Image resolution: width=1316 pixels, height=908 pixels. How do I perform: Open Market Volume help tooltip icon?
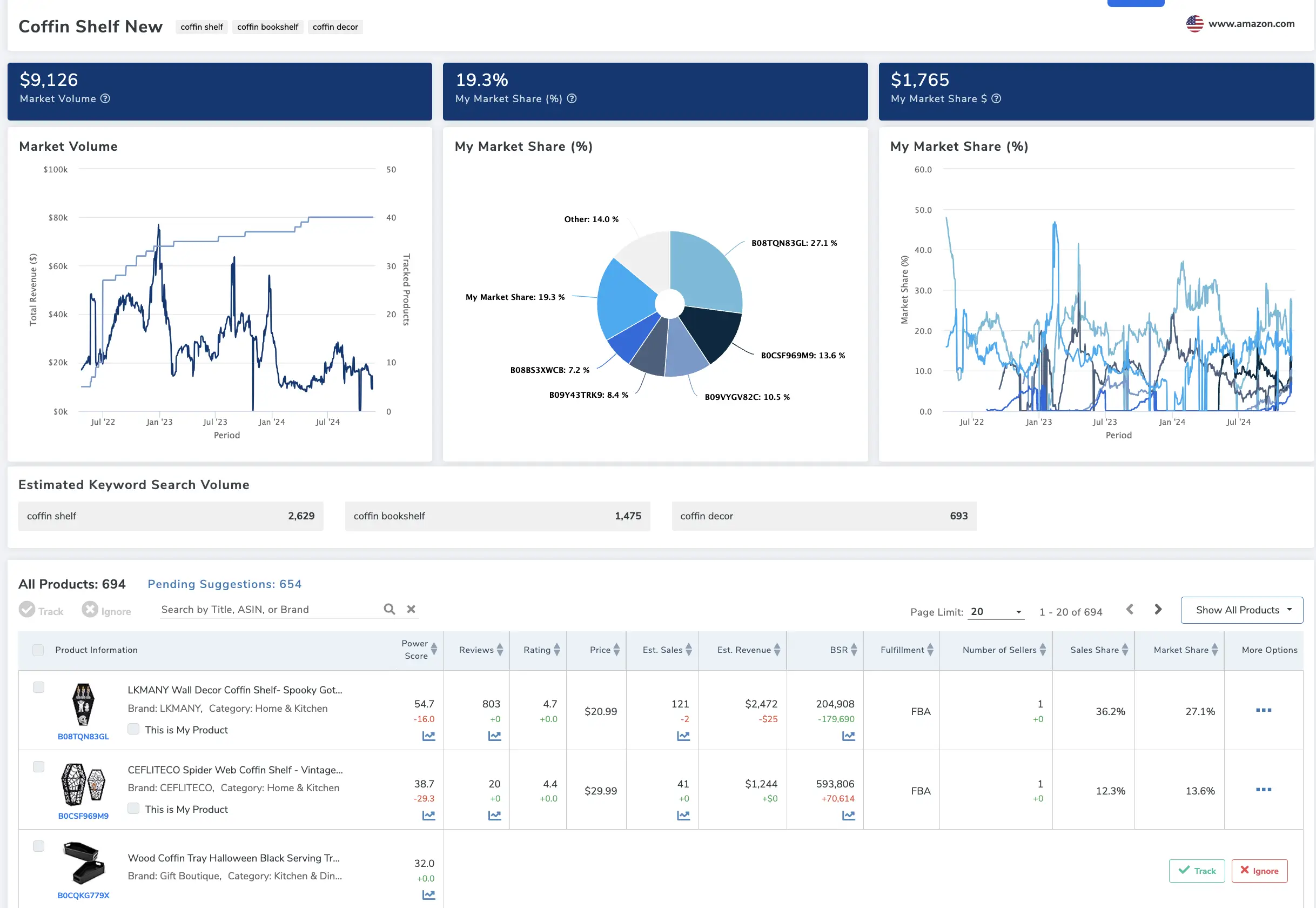click(105, 98)
